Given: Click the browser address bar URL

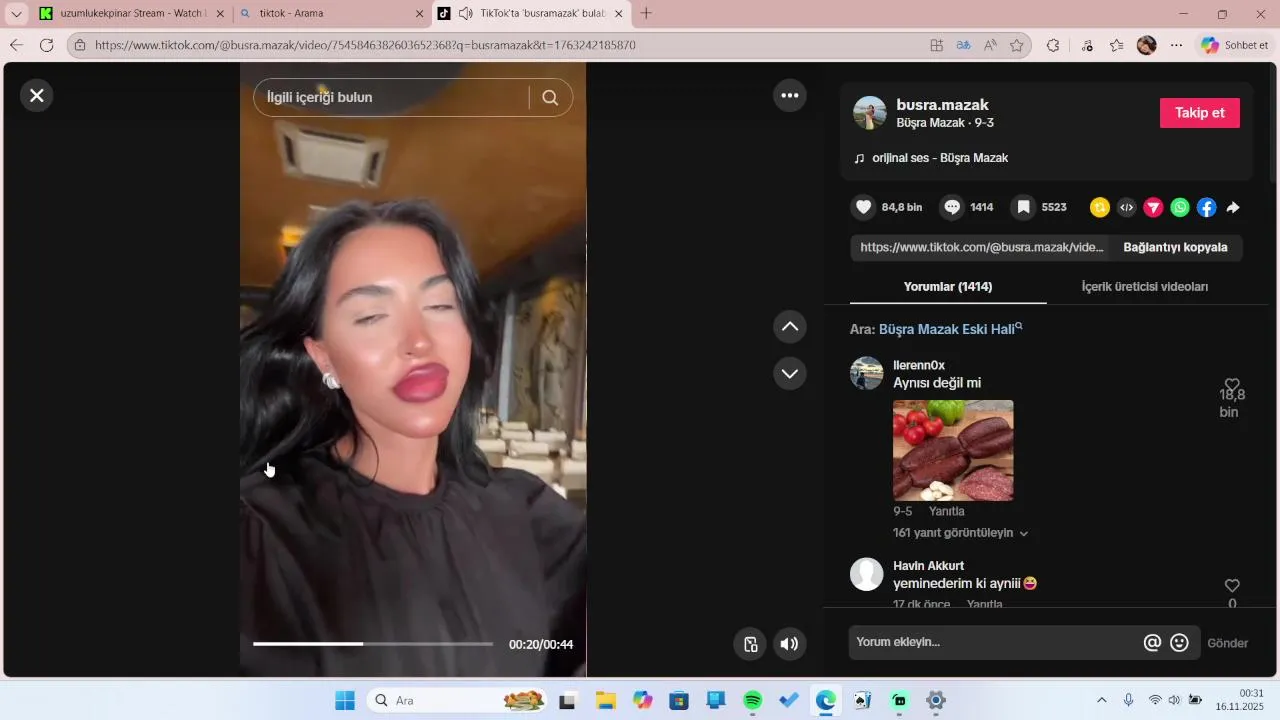Looking at the screenshot, I should click(x=365, y=45).
